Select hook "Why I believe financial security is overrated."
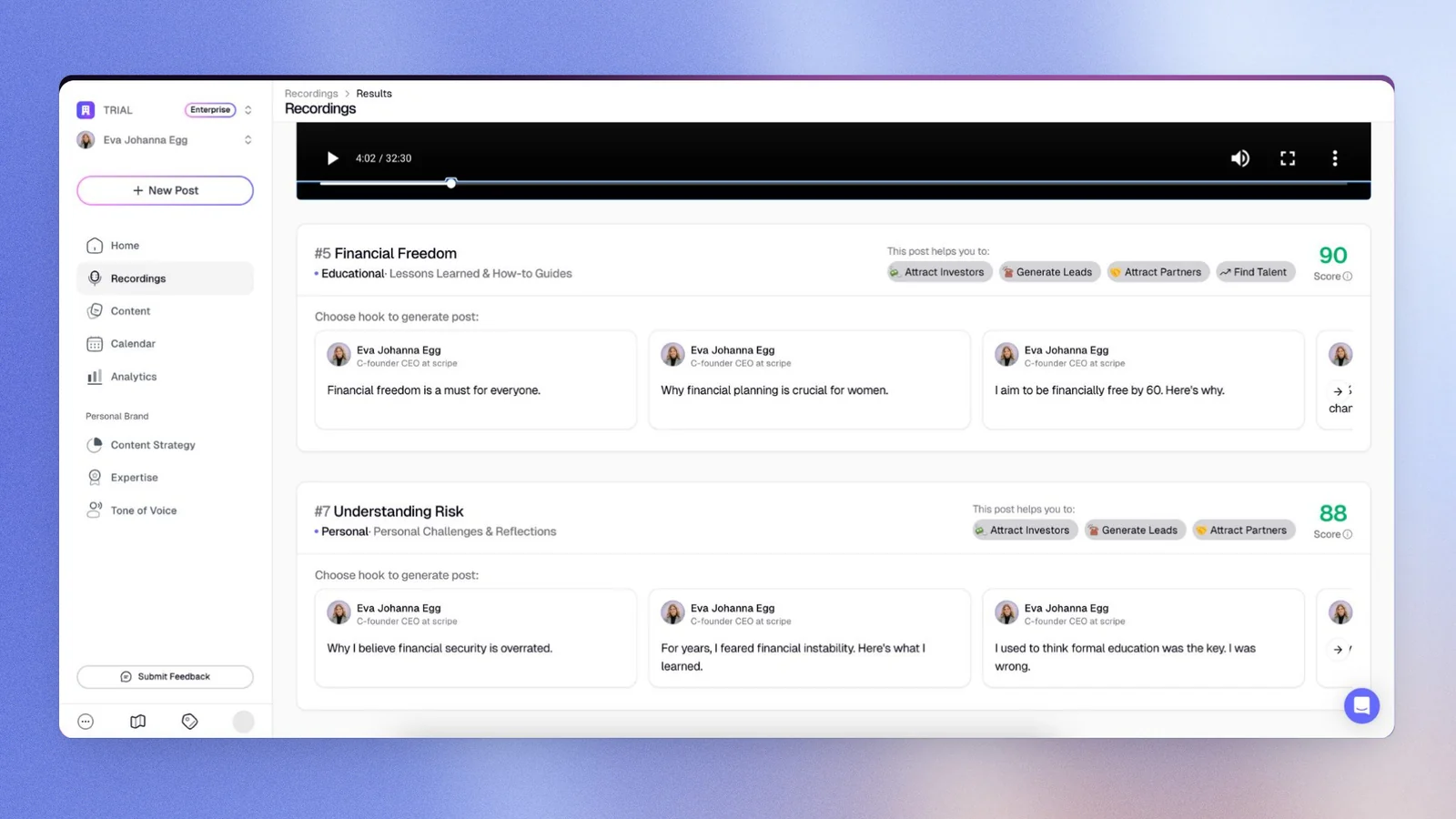Viewport: 1456px width, 819px height. point(475,638)
